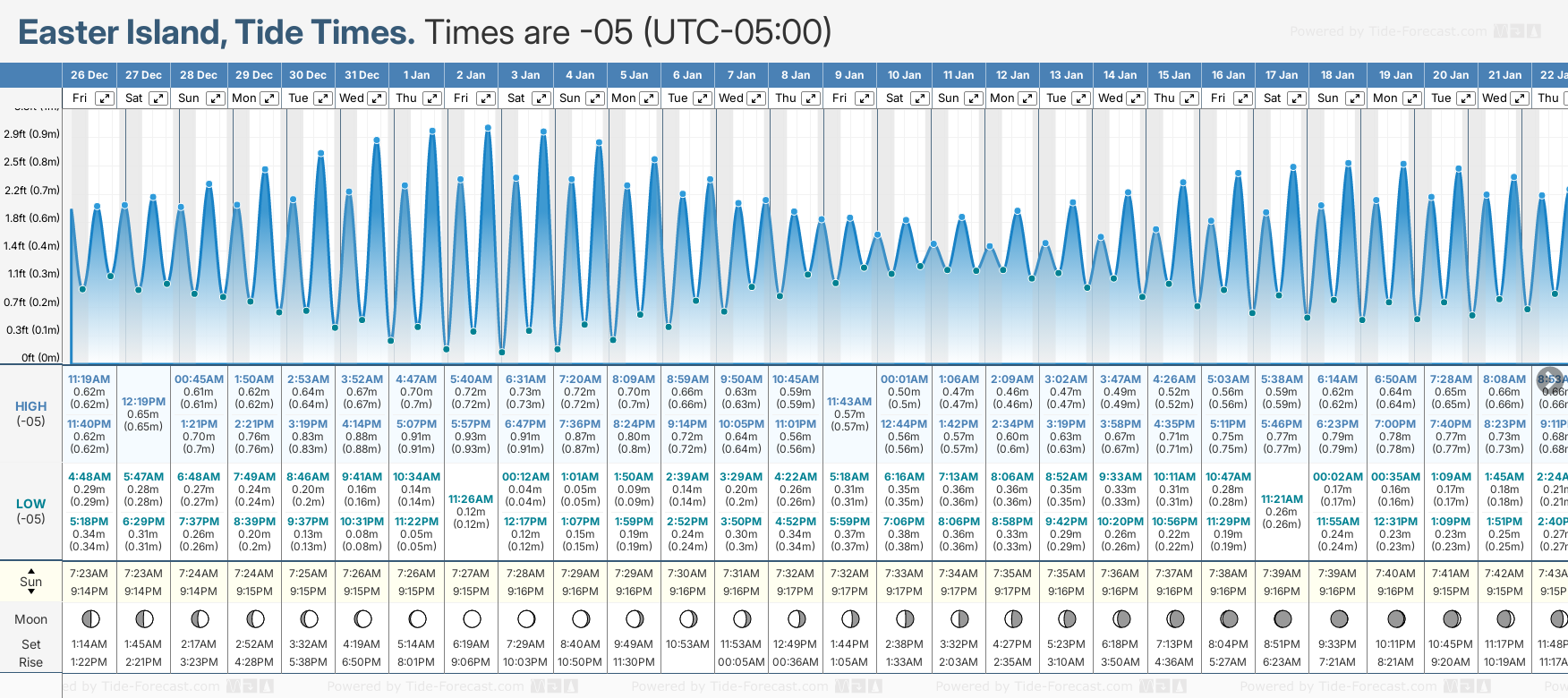Image resolution: width=1568 pixels, height=698 pixels.
Task: Click the 11:19AM high tide time on 26 Dec
Action: [89, 379]
